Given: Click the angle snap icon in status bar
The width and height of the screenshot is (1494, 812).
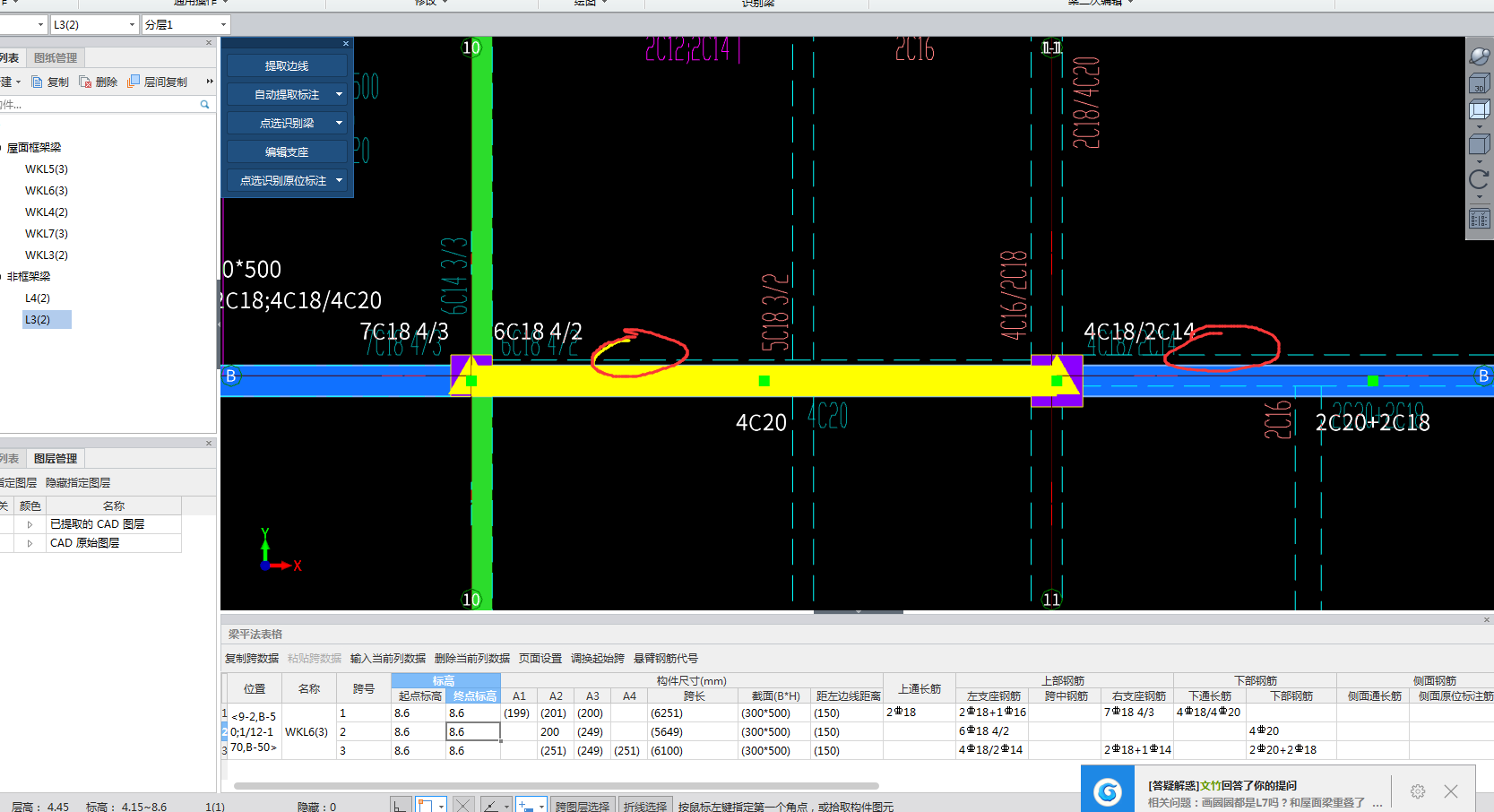Looking at the screenshot, I should pyautogui.click(x=491, y=805).
